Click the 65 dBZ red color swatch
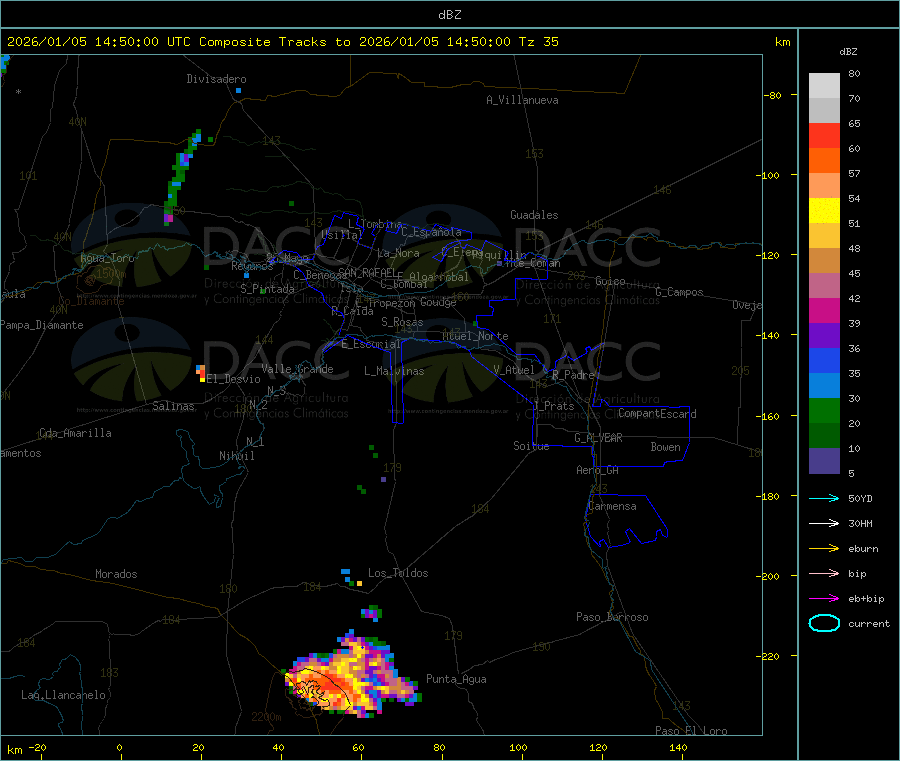Viewport: 900px width, 761px height. 824,135
